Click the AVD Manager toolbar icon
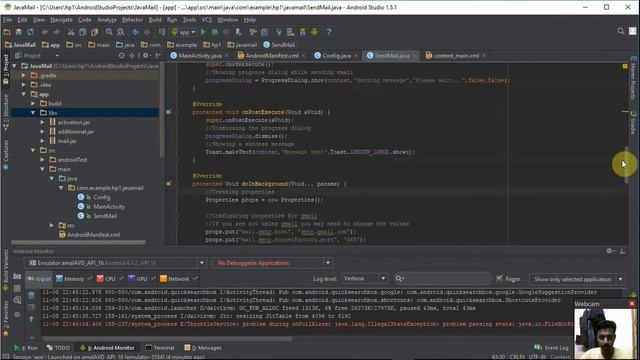This screenshot has width=640, height=360. (291, 32)
